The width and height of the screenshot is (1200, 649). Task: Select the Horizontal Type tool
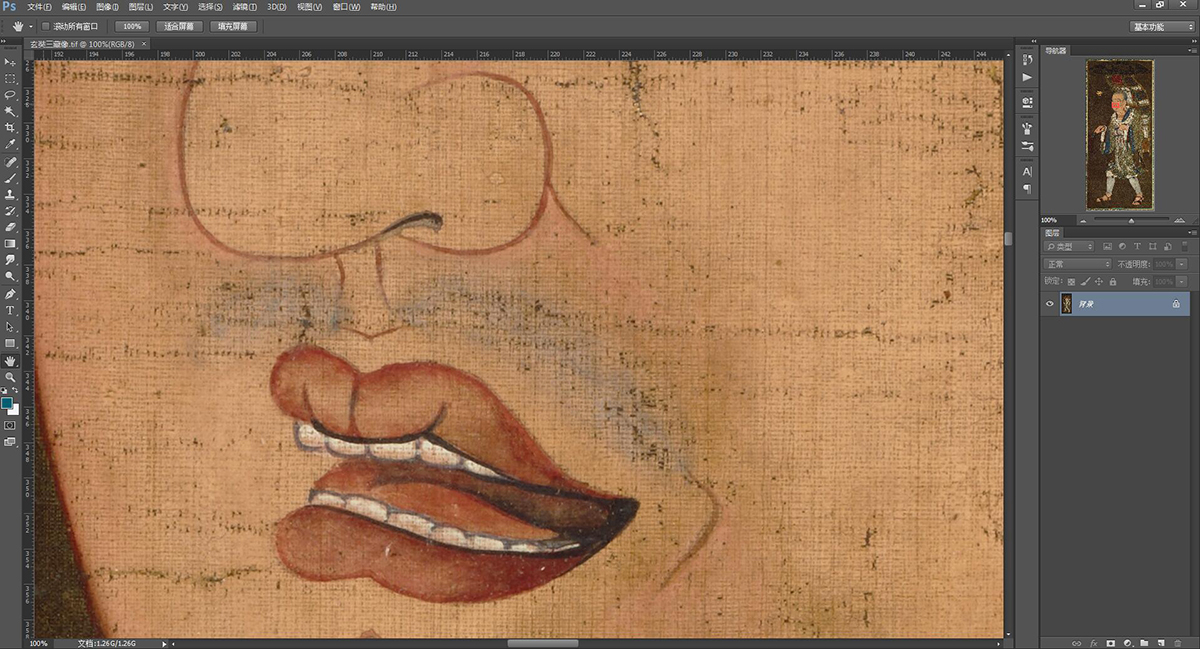(10, 310)
